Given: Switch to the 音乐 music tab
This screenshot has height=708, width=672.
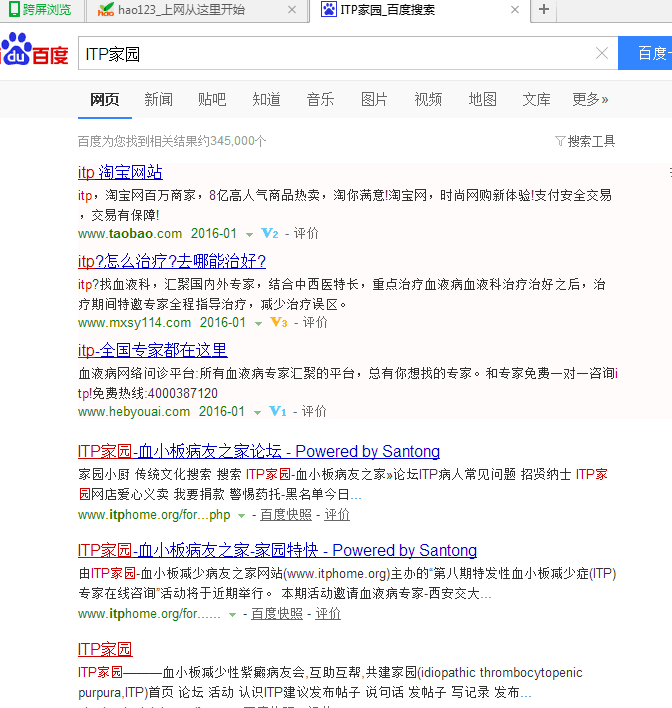Looking at the screenshot, I should [x=320, y=99].
